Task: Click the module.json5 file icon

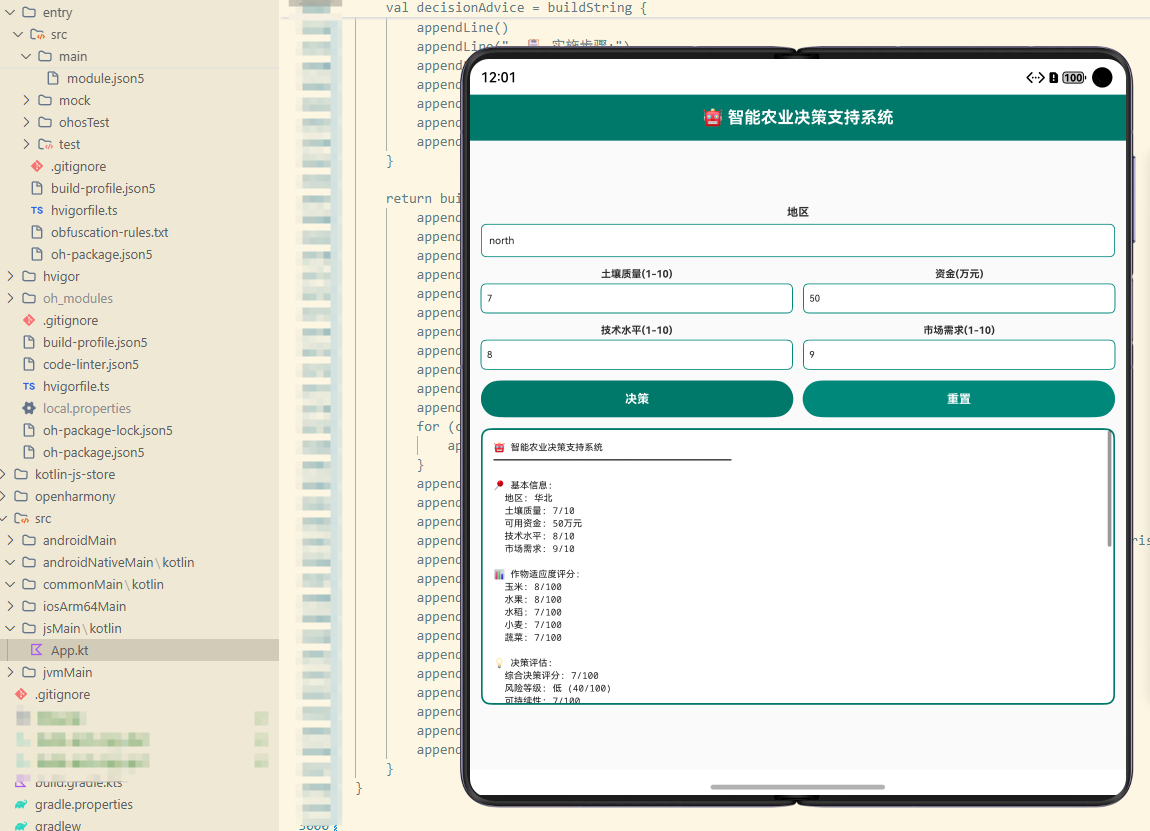Action: (53, 78)
